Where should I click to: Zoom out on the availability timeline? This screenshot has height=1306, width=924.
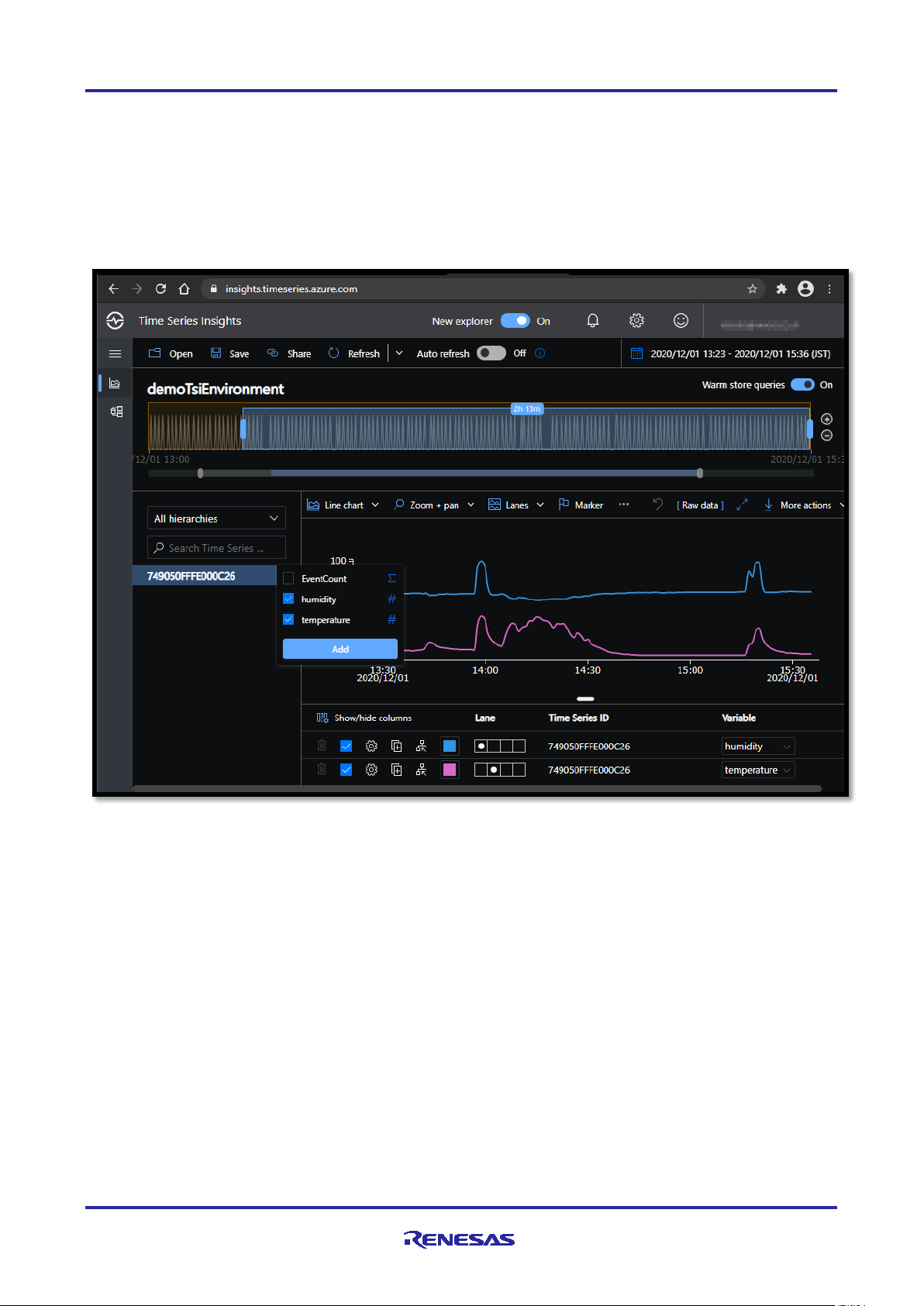click(x=826, y=436)
